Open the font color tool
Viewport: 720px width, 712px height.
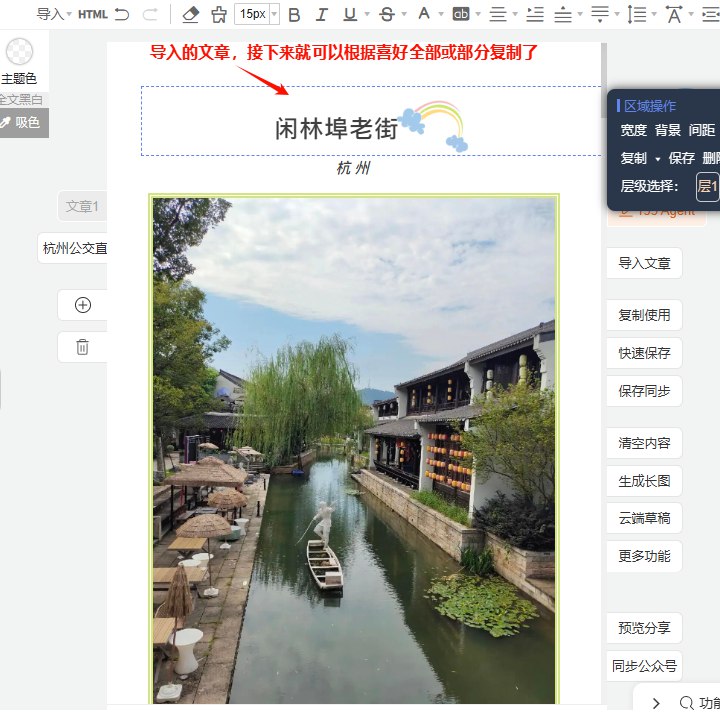(424, 14)
